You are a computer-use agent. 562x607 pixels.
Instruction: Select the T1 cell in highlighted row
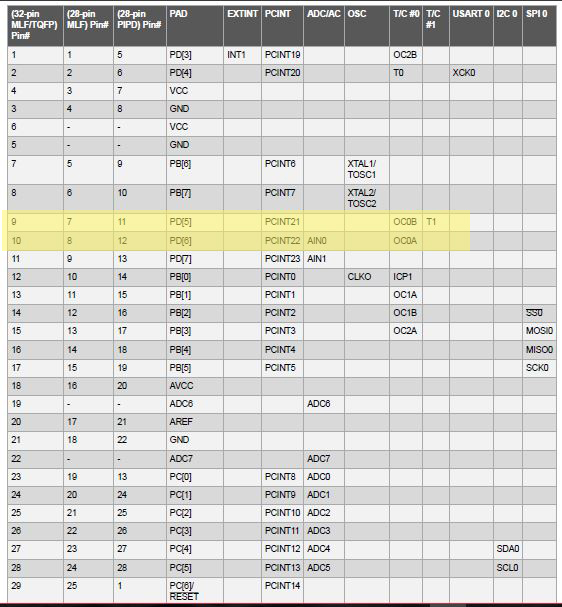click(x=431, y=222)
